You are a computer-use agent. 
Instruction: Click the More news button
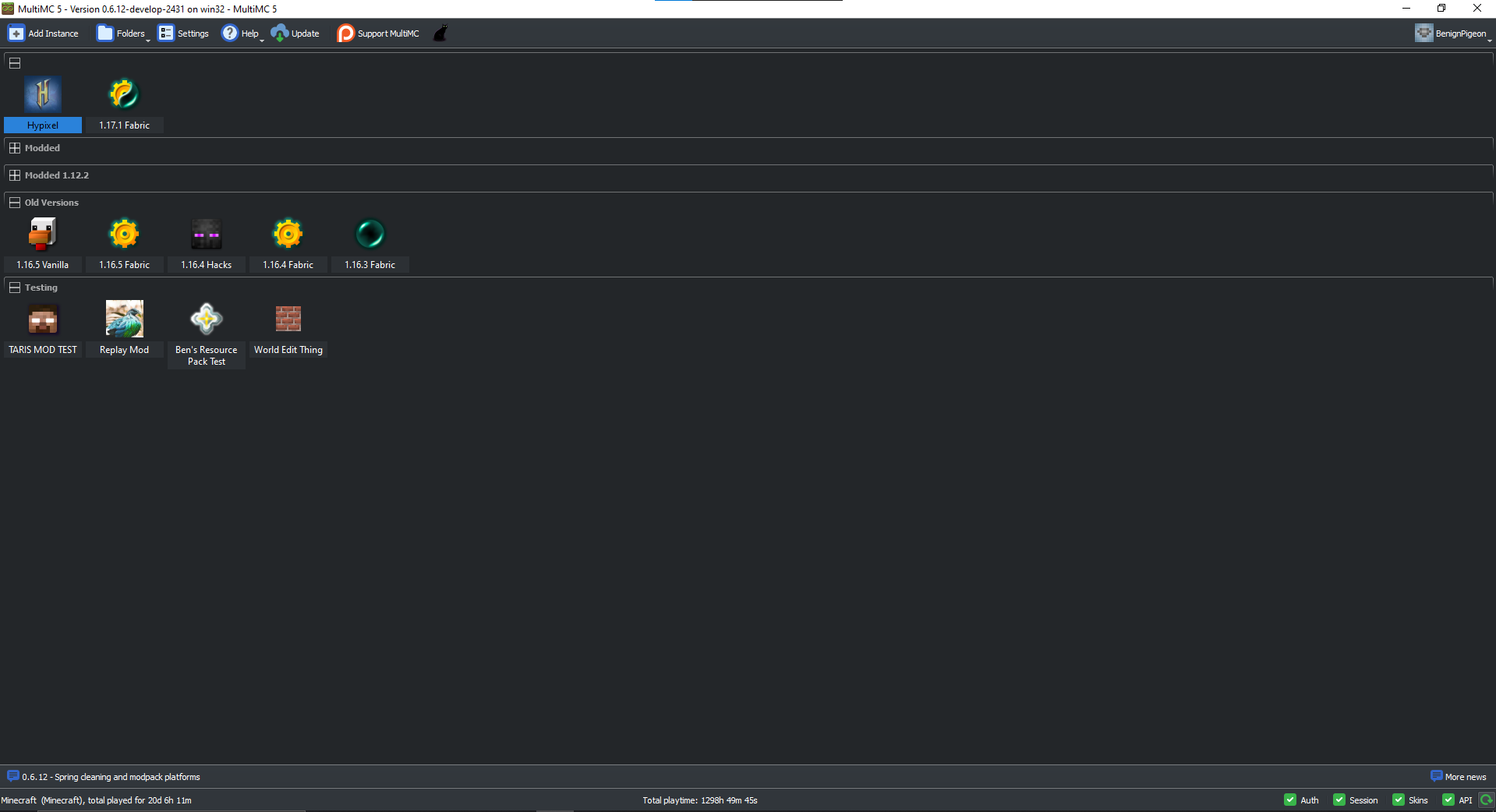[x=1459, y=777]
